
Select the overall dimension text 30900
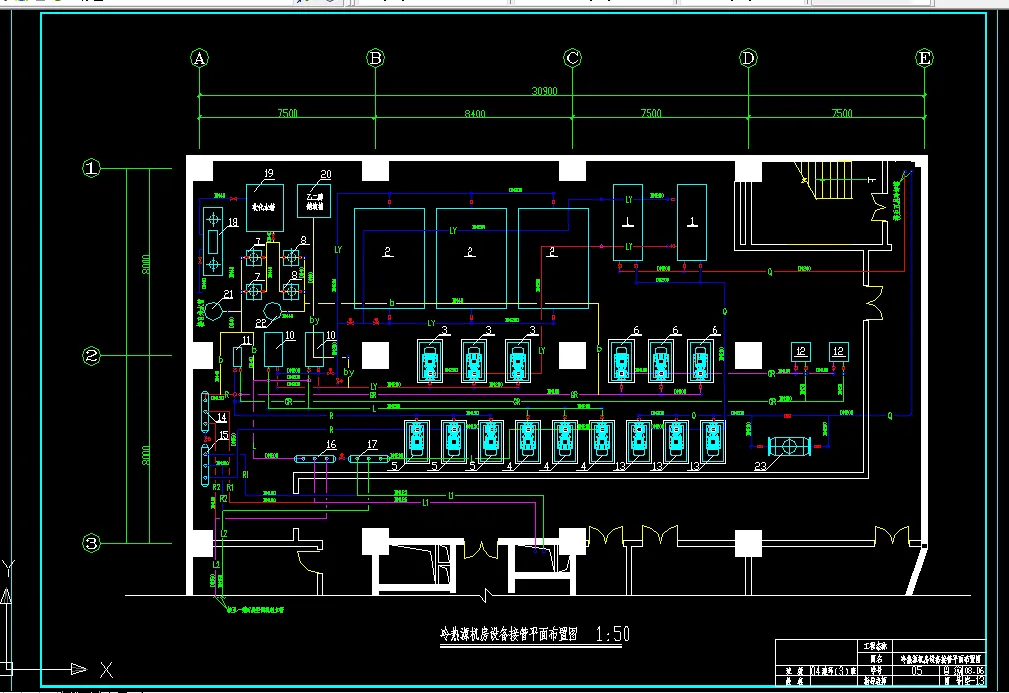[x=544, y=91]
